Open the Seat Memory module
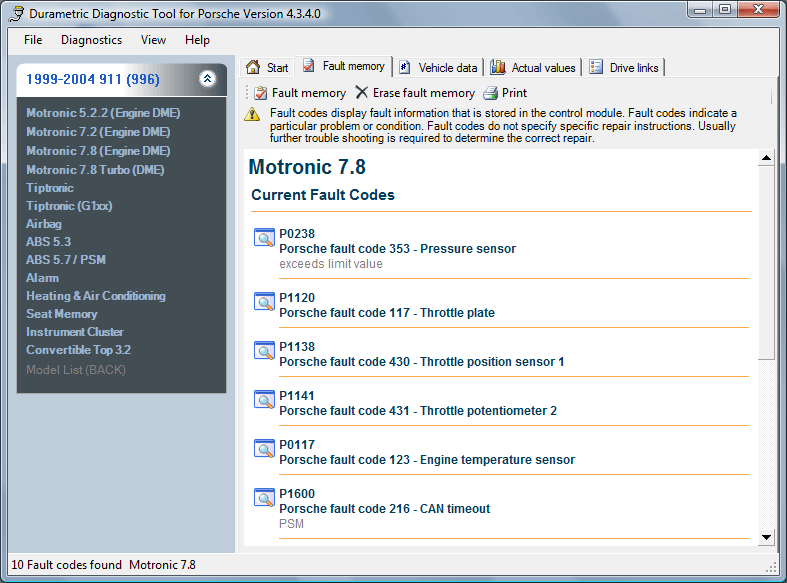This screenshot has width=787, height=583. coord(62,314)
